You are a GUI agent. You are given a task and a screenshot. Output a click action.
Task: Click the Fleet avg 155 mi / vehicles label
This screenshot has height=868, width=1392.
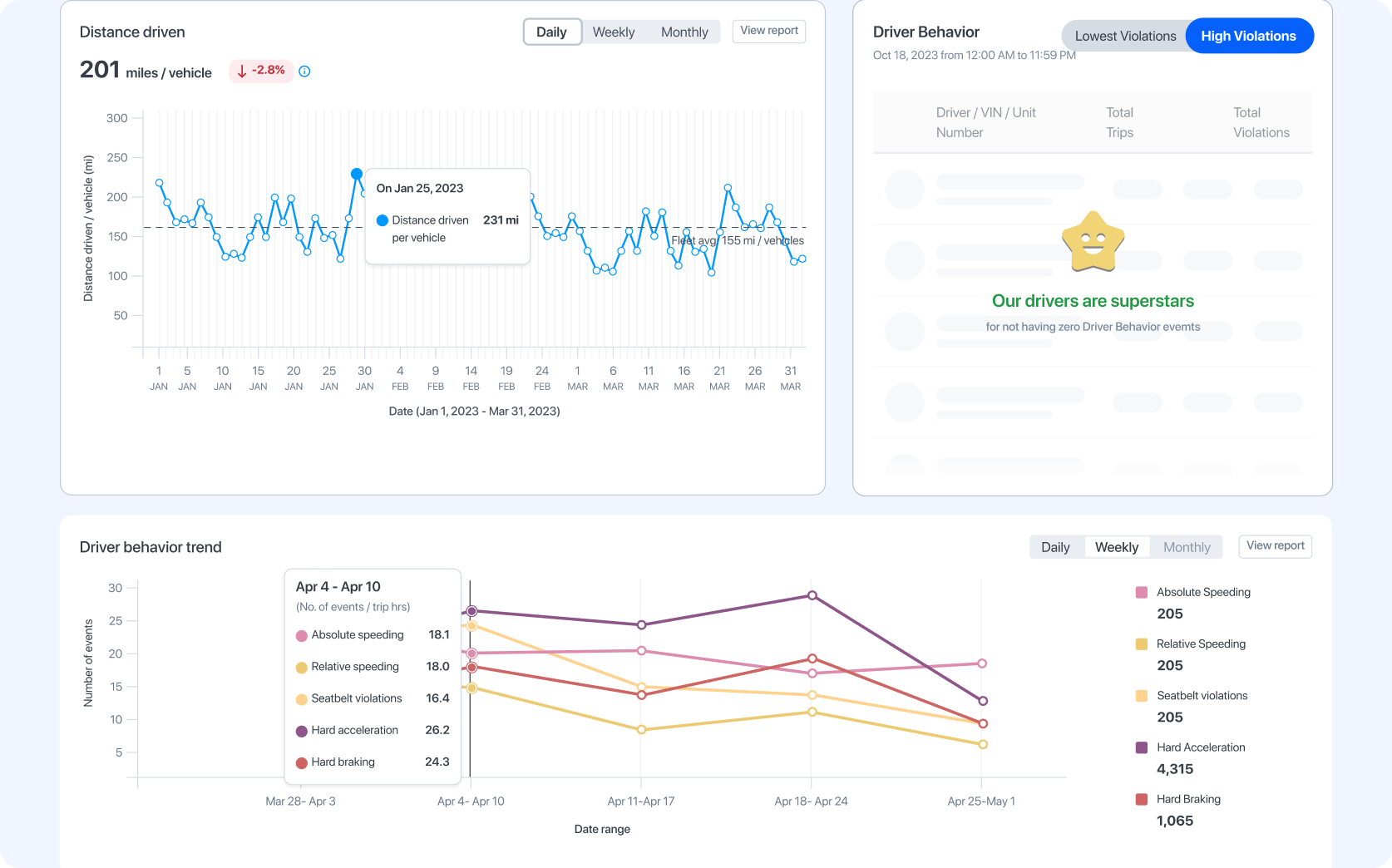click(x=738, y=240)
